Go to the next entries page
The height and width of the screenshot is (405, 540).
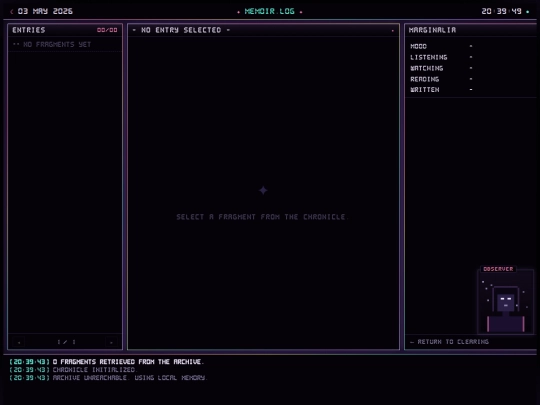pyautogui.click(x=111, y=342)
